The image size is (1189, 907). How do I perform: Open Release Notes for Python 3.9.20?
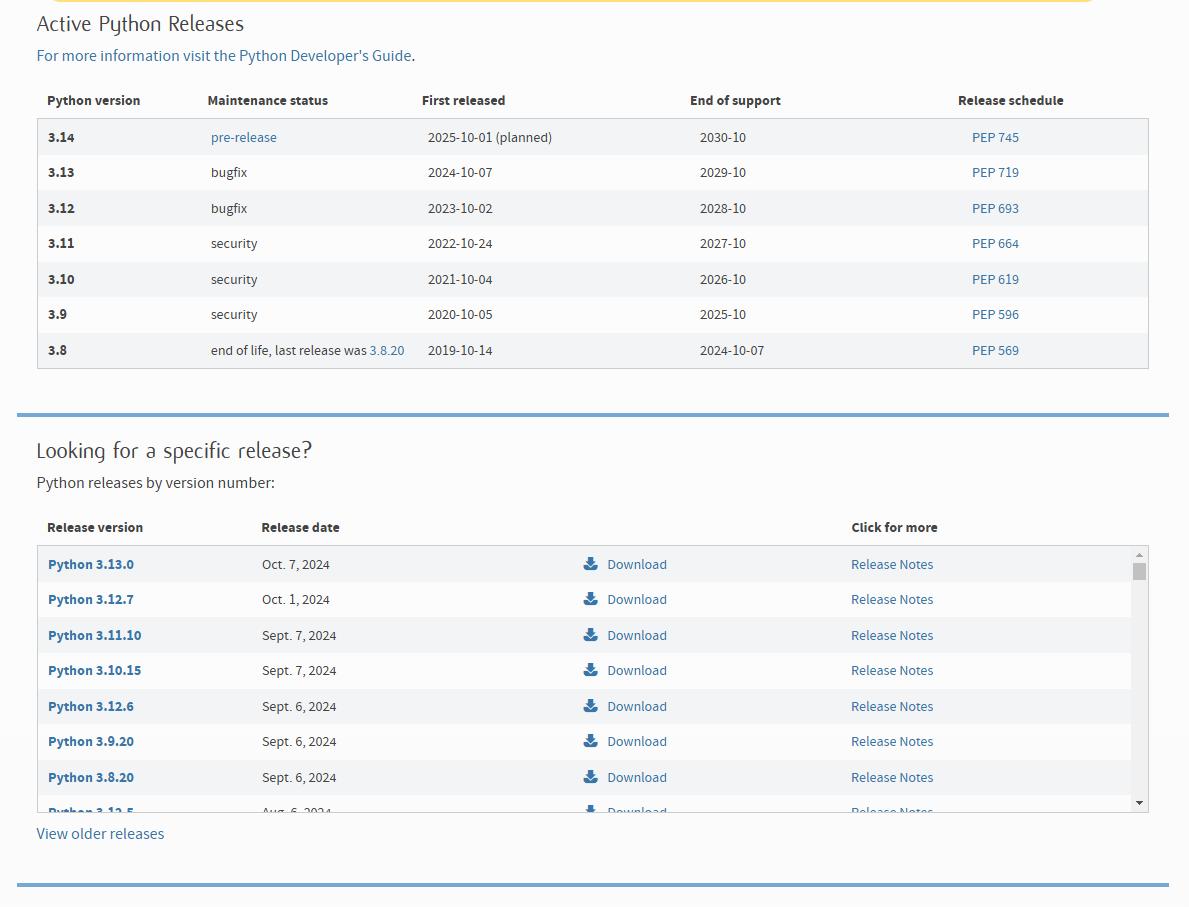coord(892,741)
